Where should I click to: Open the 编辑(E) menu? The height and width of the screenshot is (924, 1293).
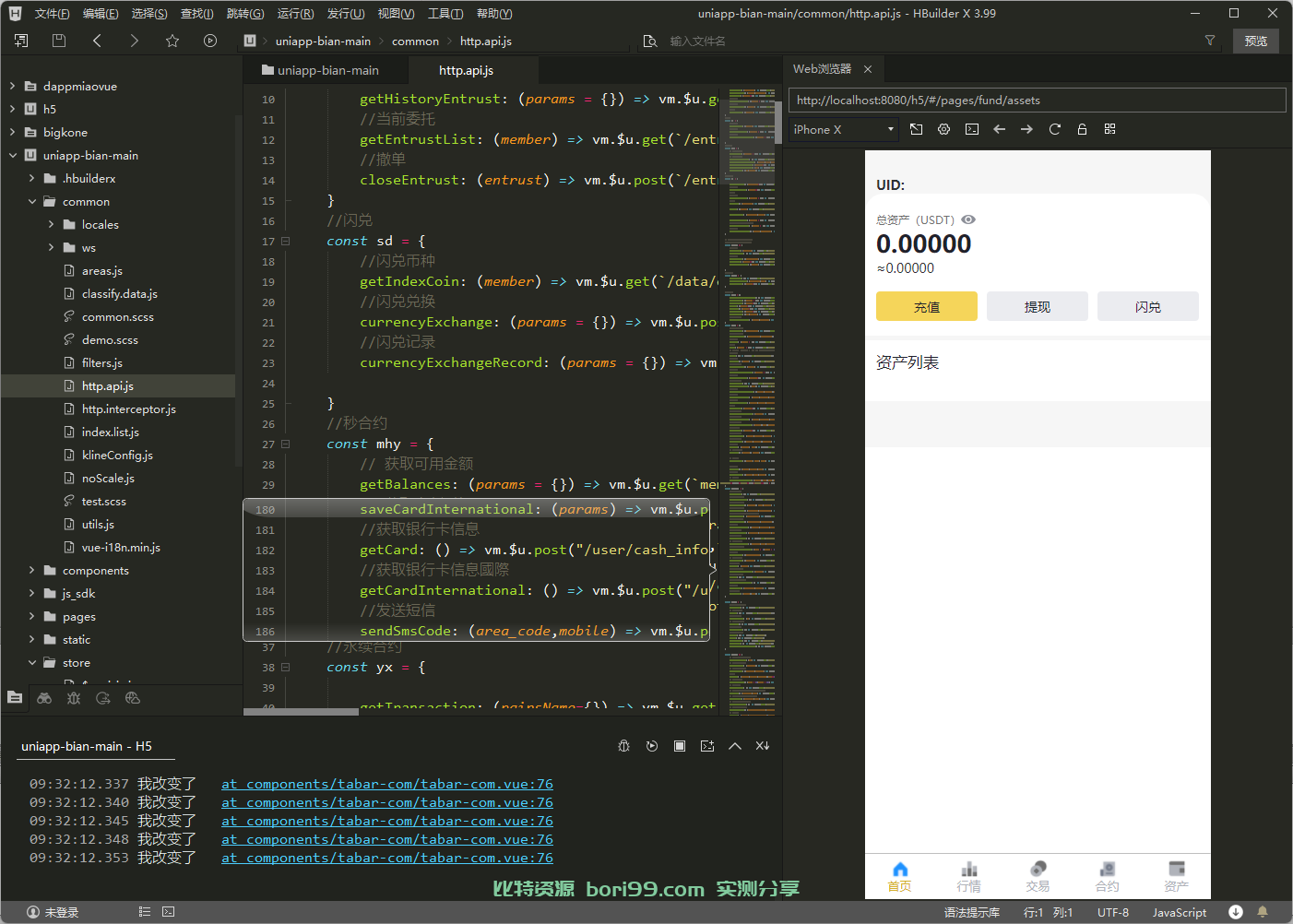pyautogui.click(x=101, y=14)
